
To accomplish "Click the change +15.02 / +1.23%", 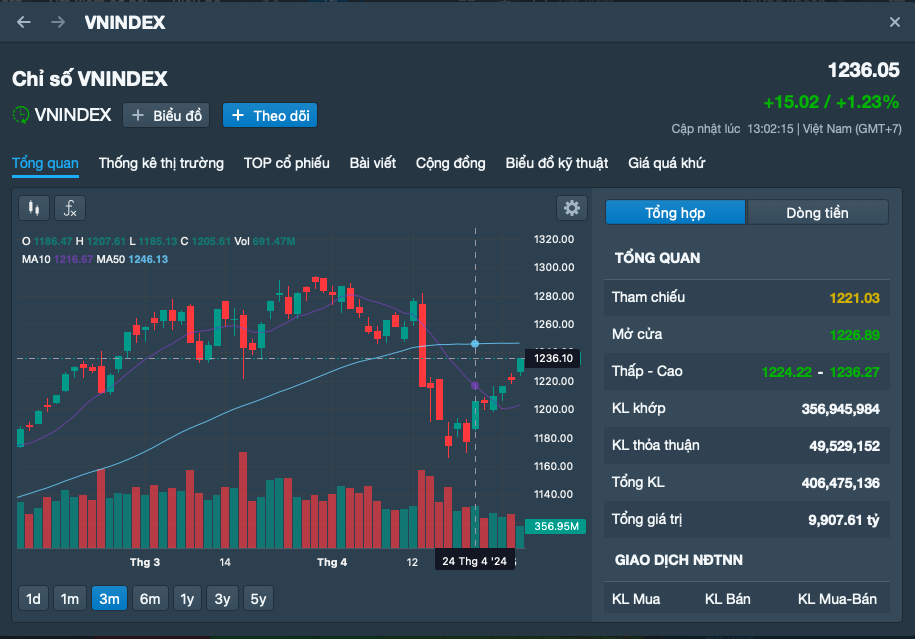I will (832, 102).
